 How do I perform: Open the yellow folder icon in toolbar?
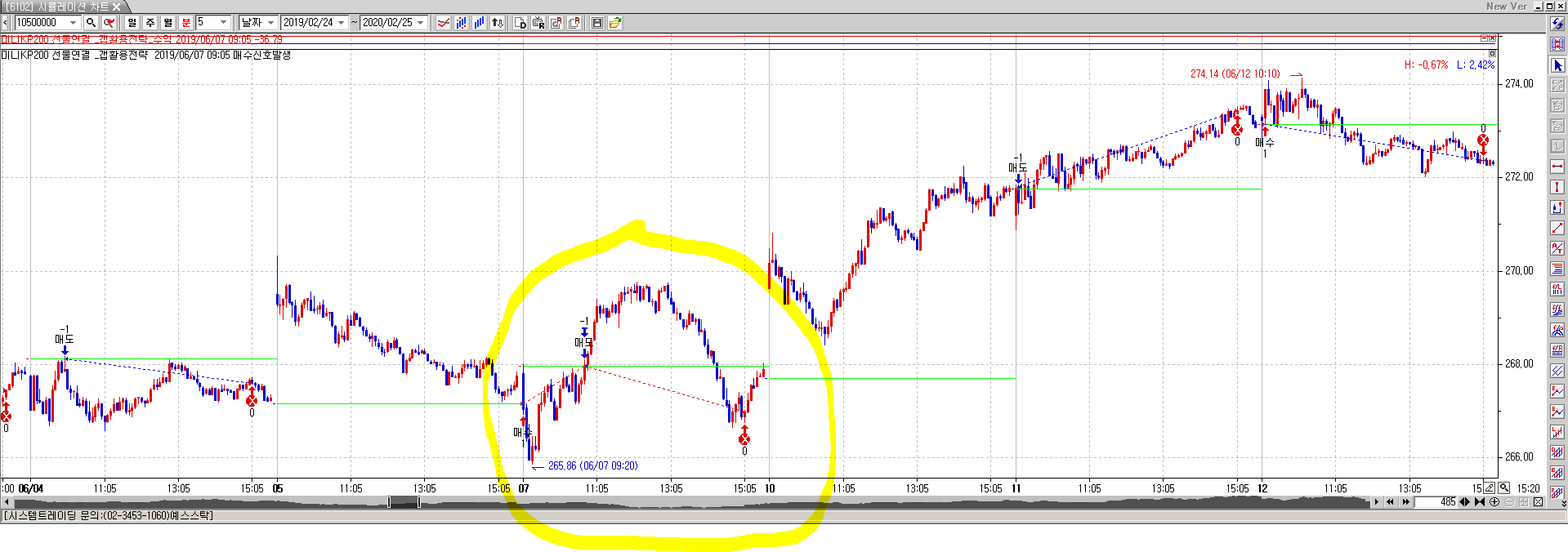(615, 23)
